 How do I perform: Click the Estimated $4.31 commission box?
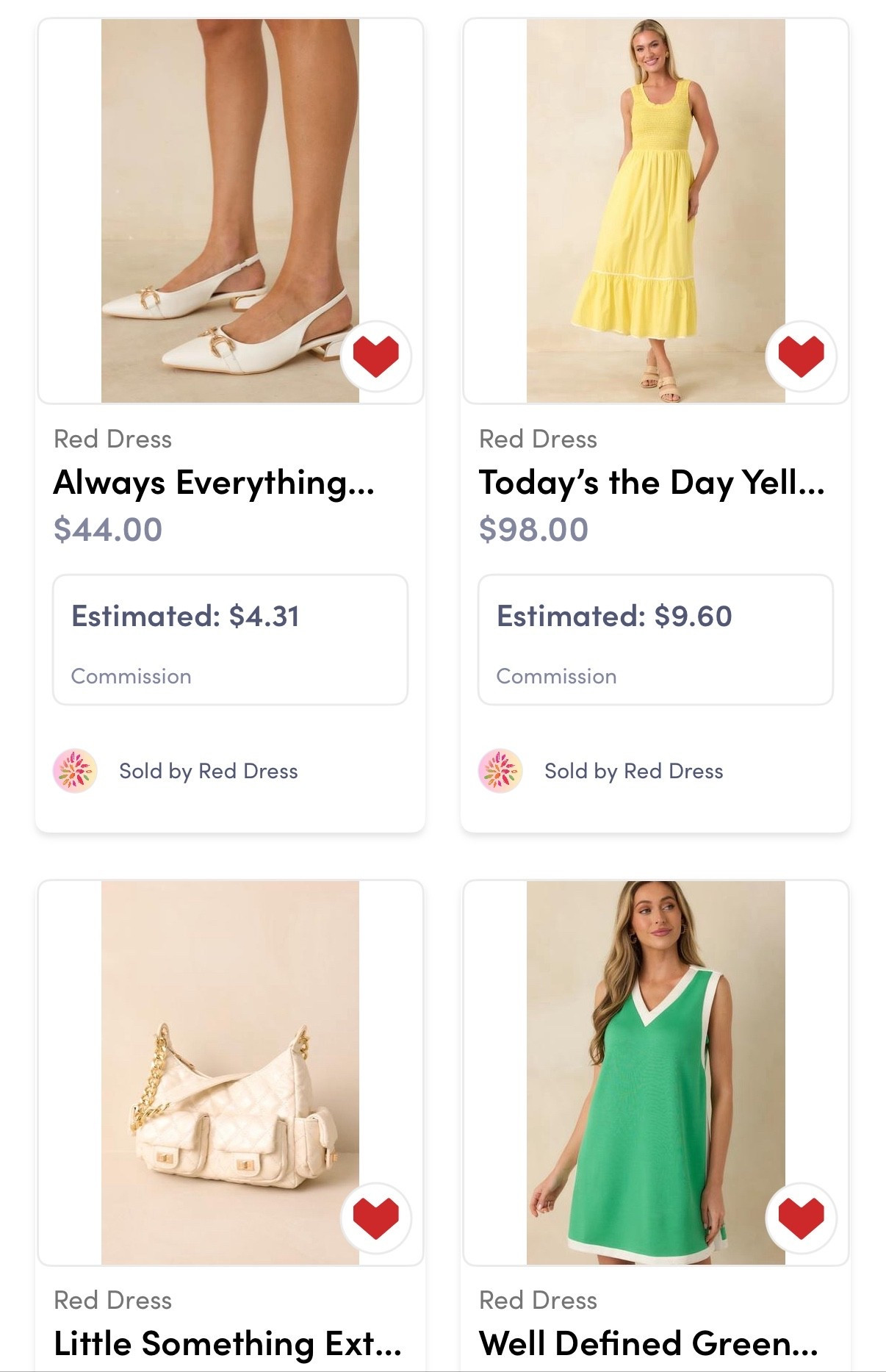(x=230, y=639)
